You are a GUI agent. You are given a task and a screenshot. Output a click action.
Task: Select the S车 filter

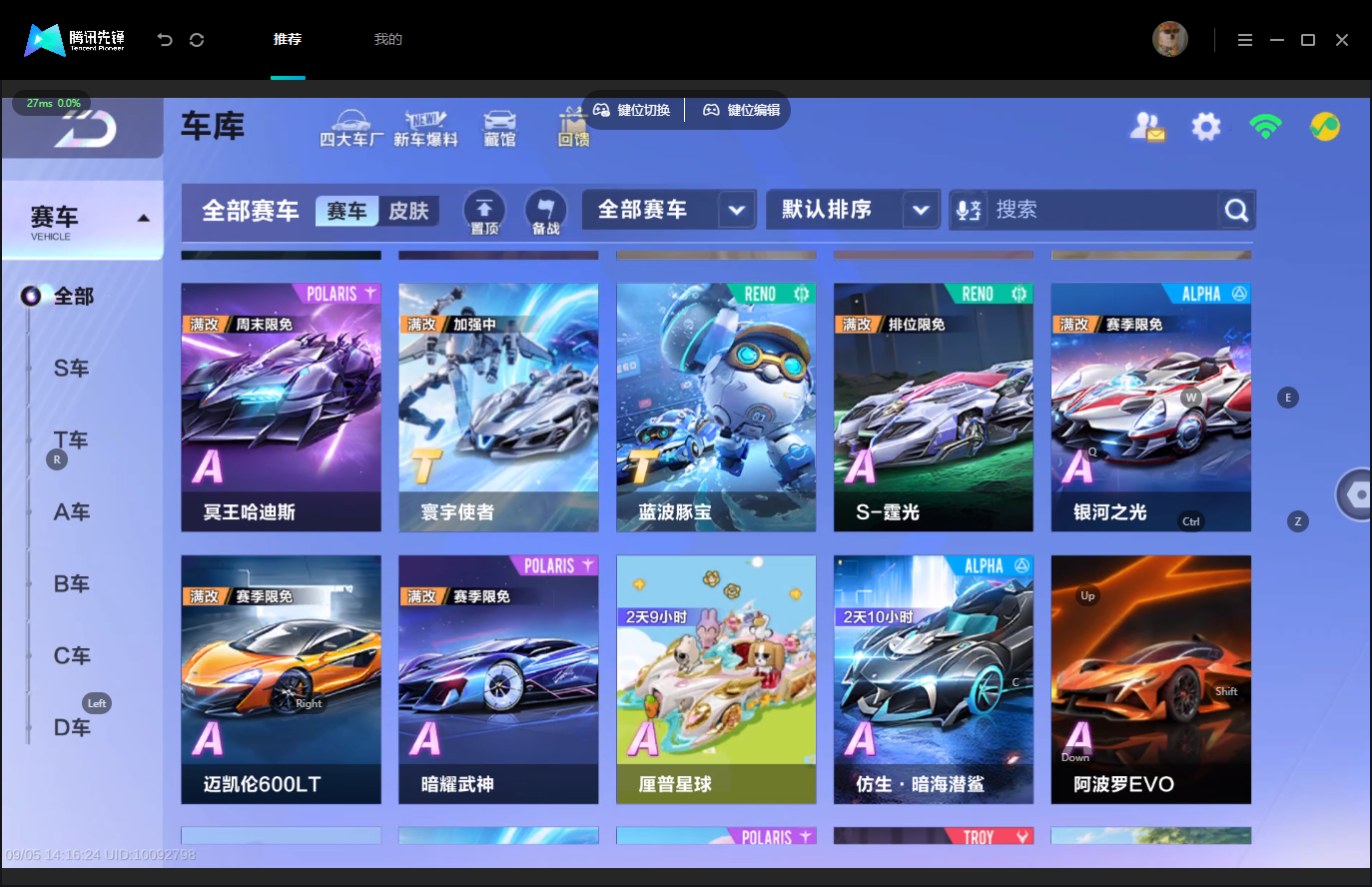pyautogui.click(x=71, y=369)
